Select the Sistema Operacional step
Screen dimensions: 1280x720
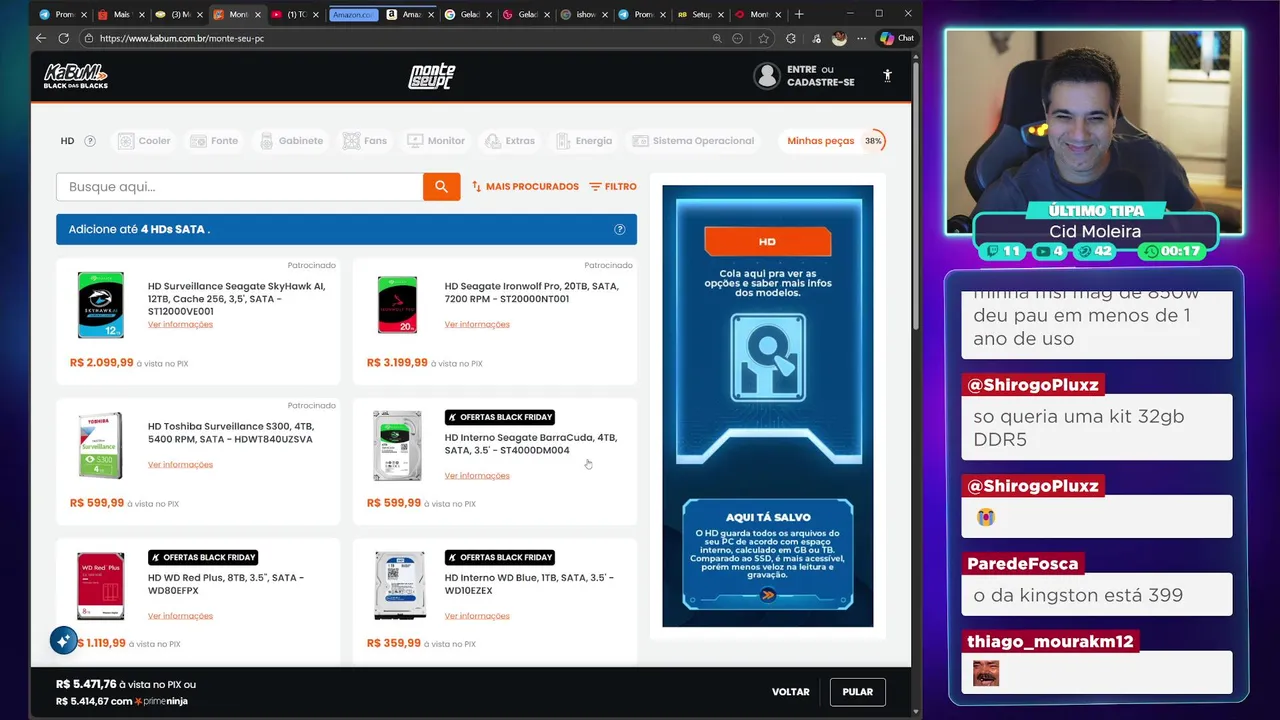tap(693, 141)
